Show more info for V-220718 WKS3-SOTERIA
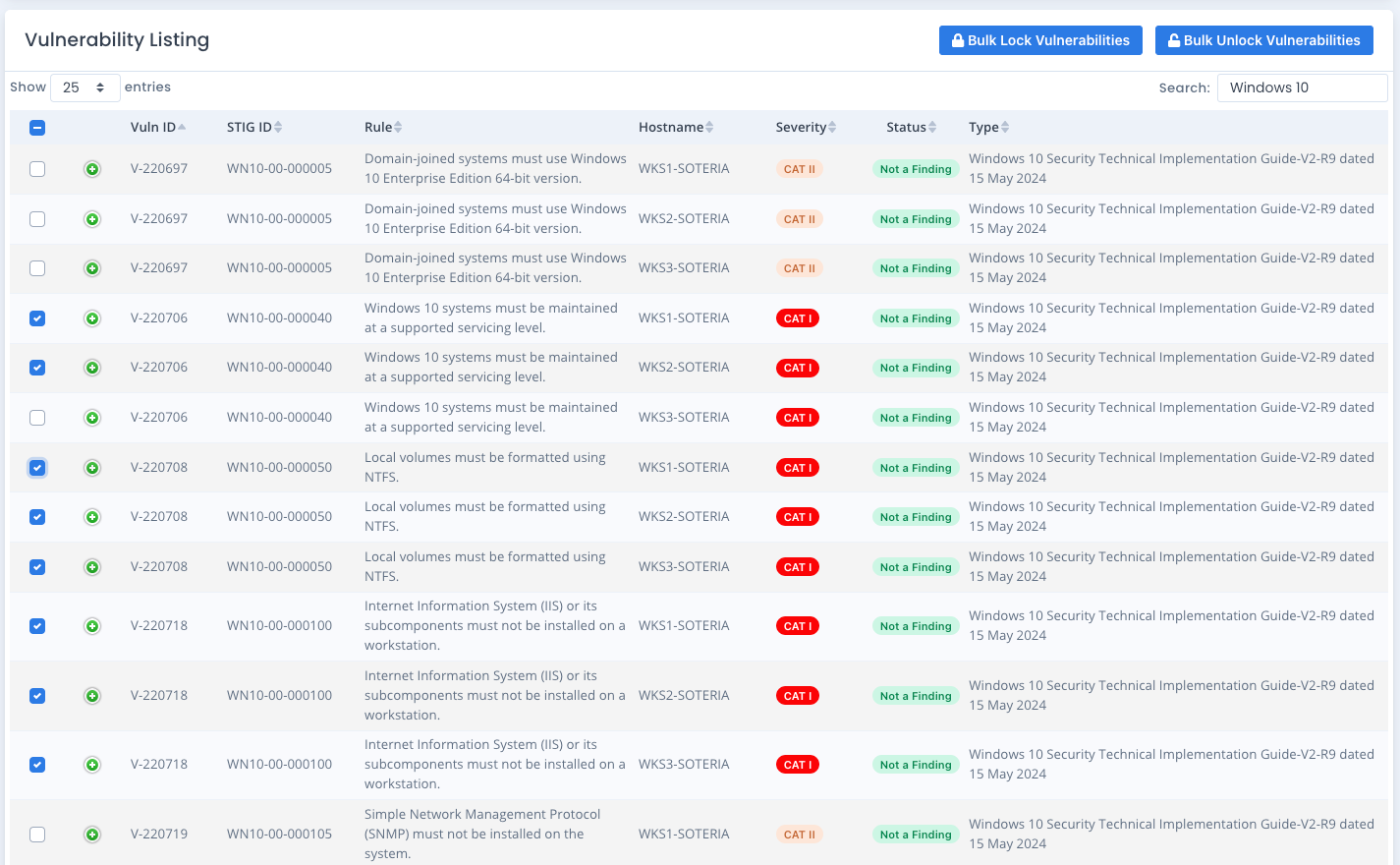 tap(92, 765)
